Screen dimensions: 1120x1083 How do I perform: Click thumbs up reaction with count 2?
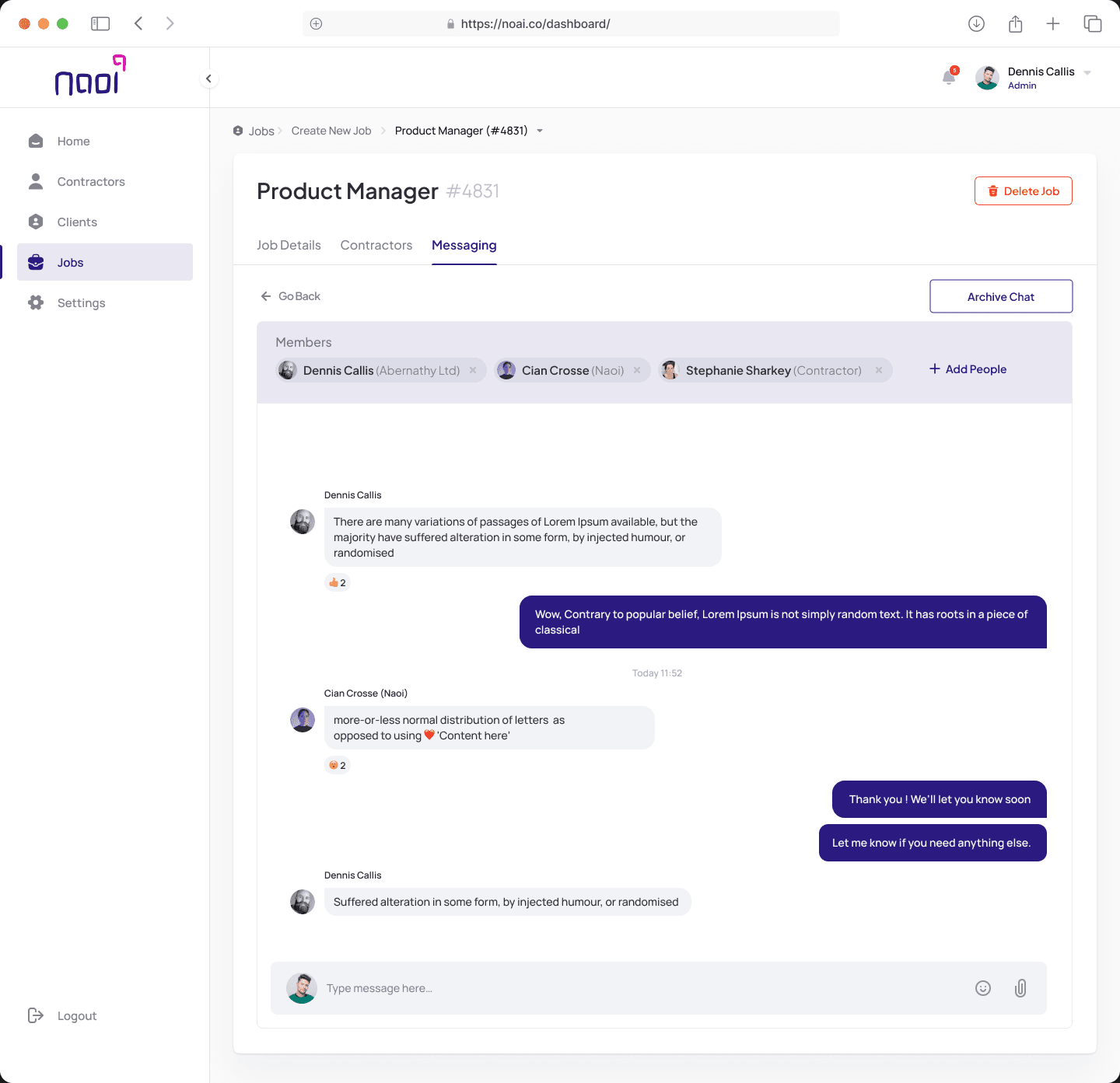pyautogui.click(x=337, y=582)
